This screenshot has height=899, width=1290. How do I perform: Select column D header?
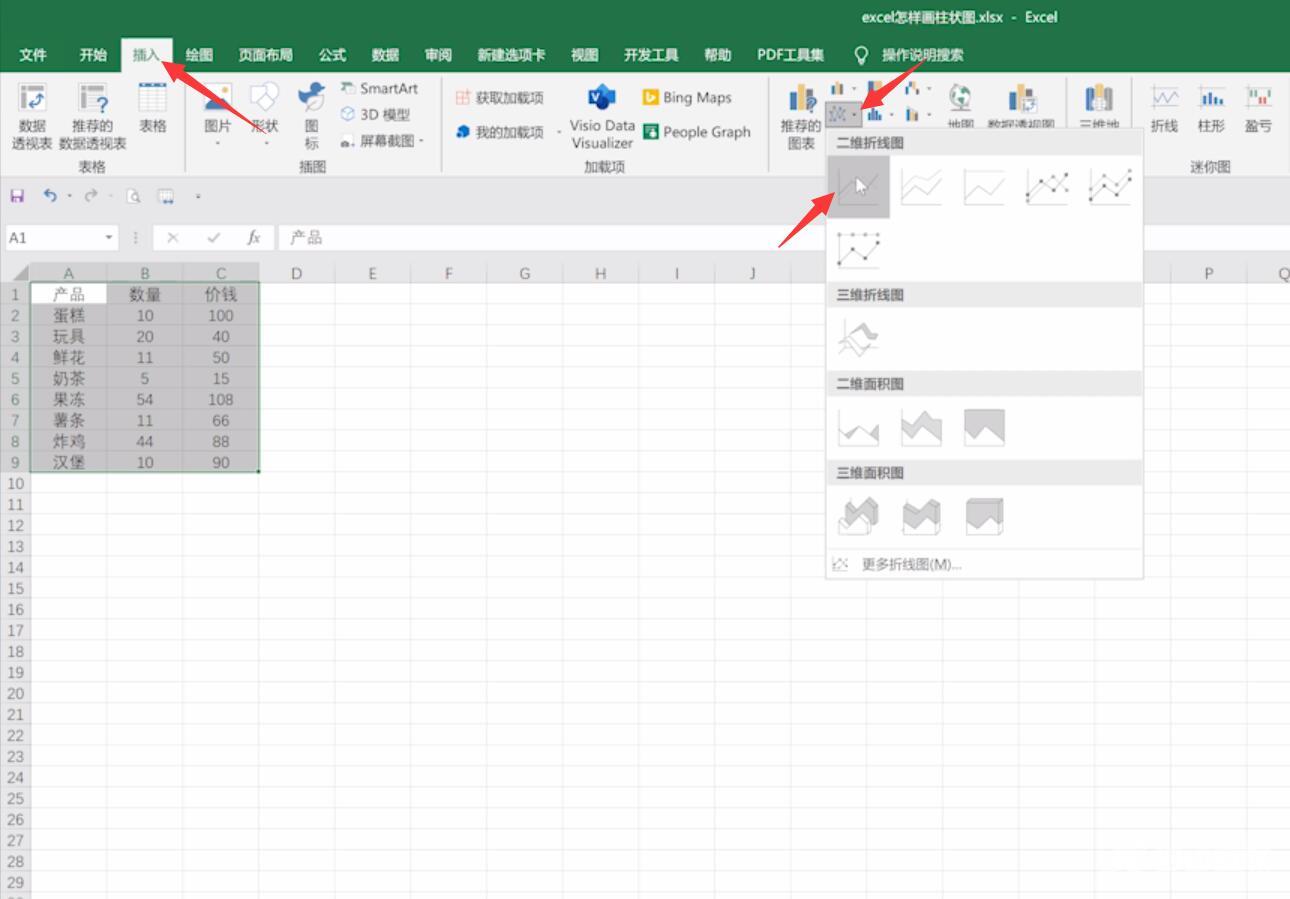[296, 273]
